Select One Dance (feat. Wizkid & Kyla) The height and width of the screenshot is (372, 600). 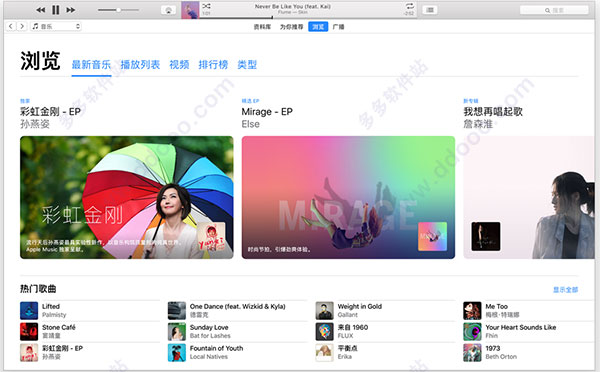238,307
